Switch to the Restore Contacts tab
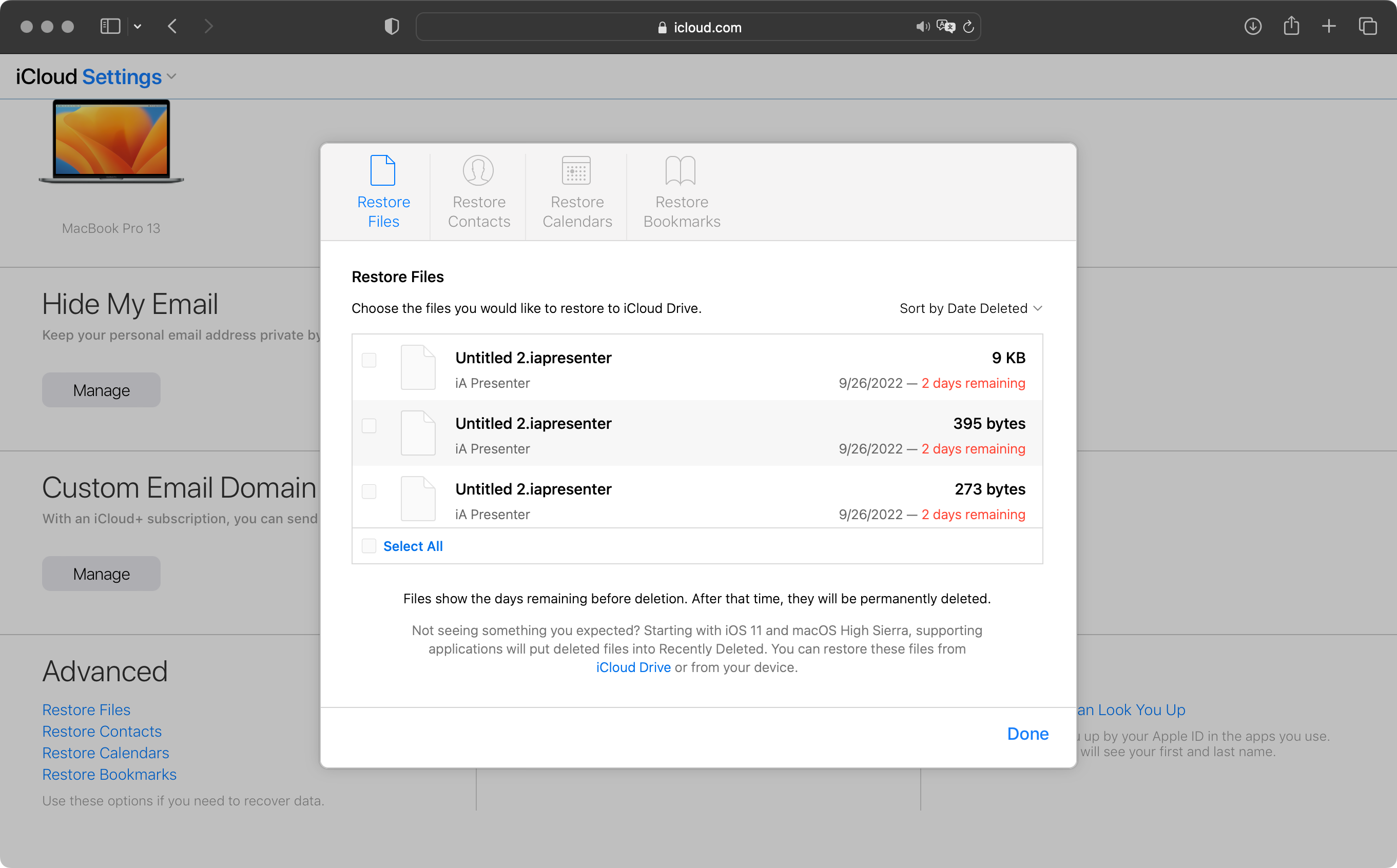Viewport: 1397px width, 868px height. click(479, 192)
